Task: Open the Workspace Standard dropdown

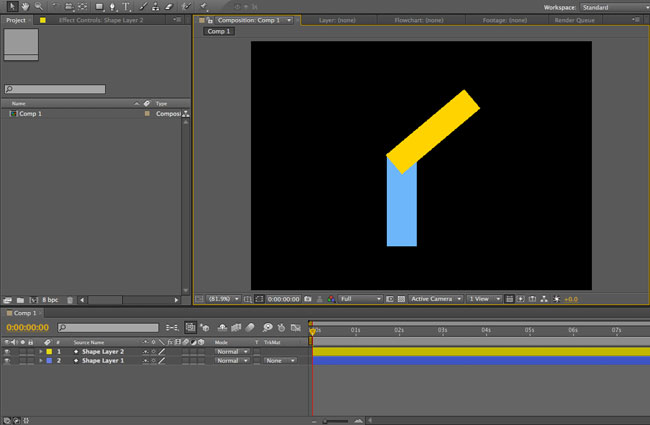Action: (615, 7)
